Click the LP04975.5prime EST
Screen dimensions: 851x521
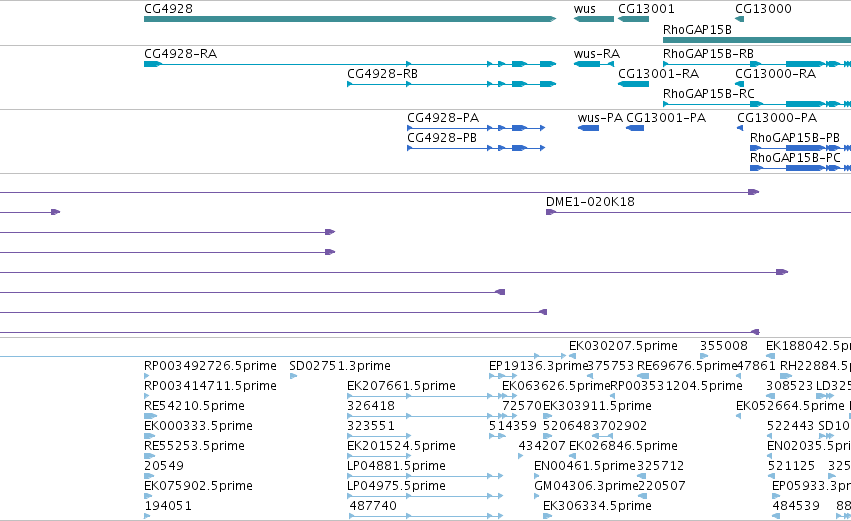point(425,496)
